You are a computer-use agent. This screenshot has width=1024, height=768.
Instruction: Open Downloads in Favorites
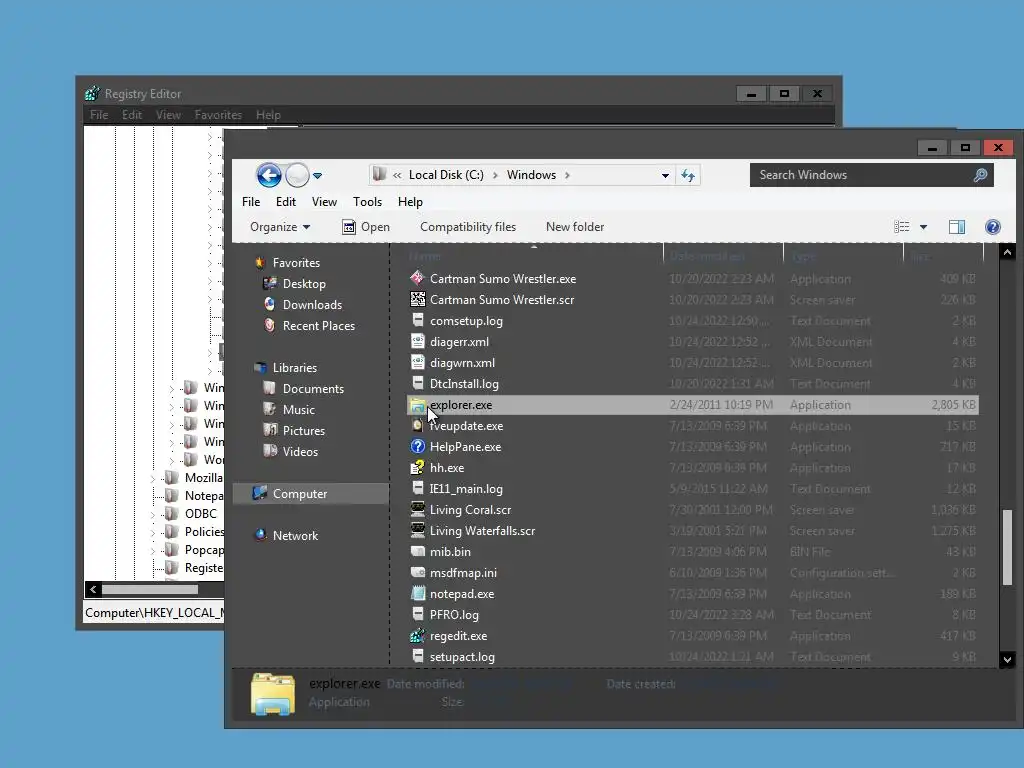312,304
